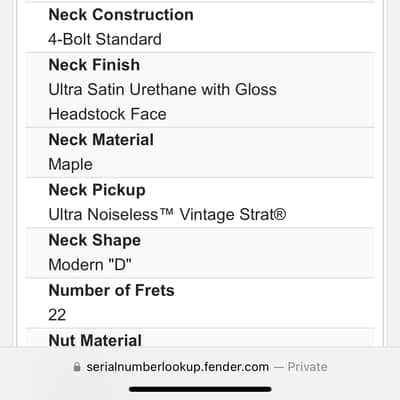The width and height of the screenshot is (400, 400).
Task: Tap the Maple value
Action: [x=71, y=165]
